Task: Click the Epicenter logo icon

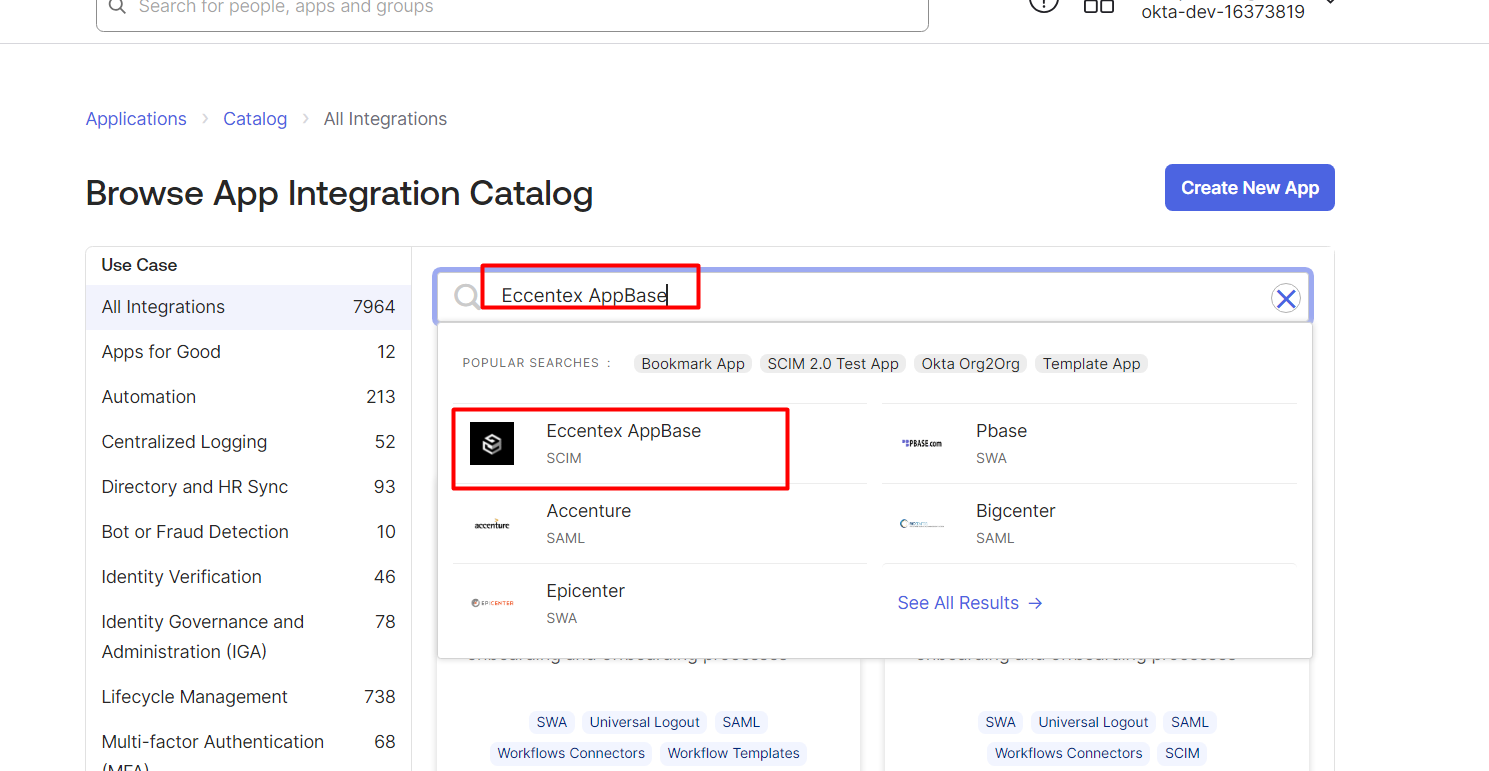Action: (x=492, y=603)
